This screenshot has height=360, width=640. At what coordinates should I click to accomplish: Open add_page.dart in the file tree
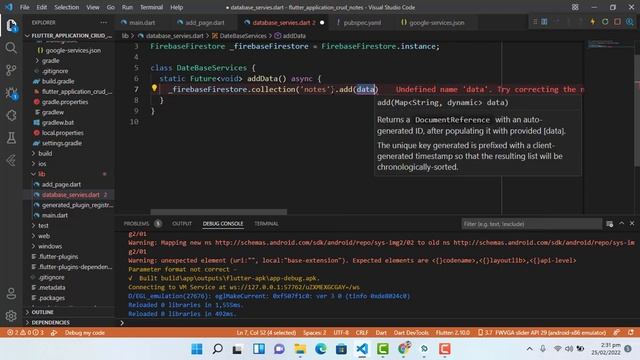point(69,184)
